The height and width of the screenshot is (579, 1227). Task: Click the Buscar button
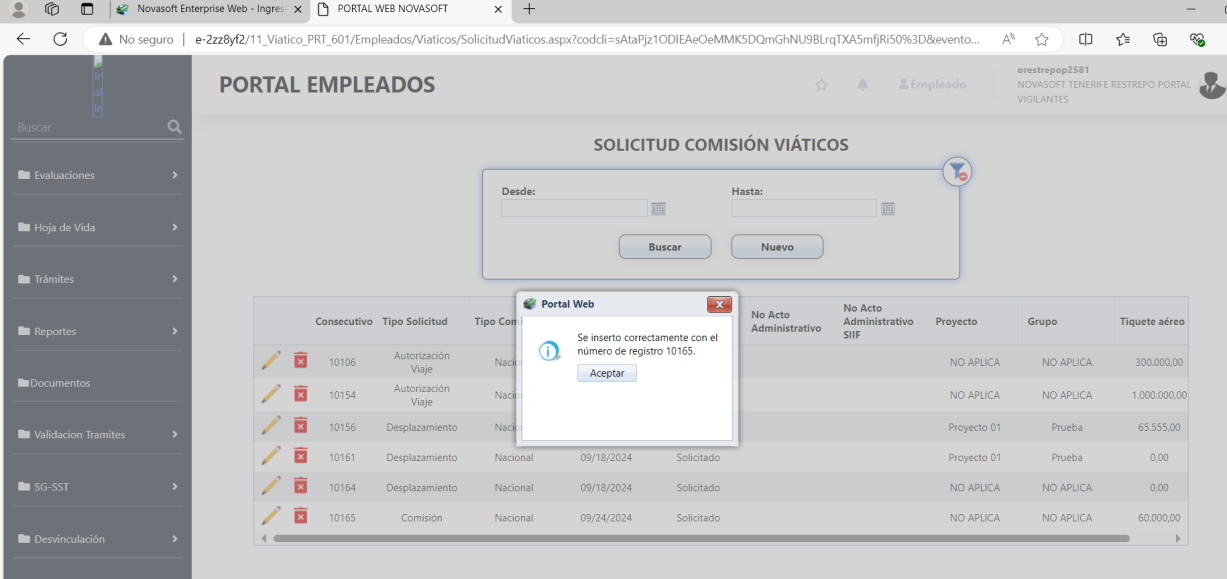[665, 247]
